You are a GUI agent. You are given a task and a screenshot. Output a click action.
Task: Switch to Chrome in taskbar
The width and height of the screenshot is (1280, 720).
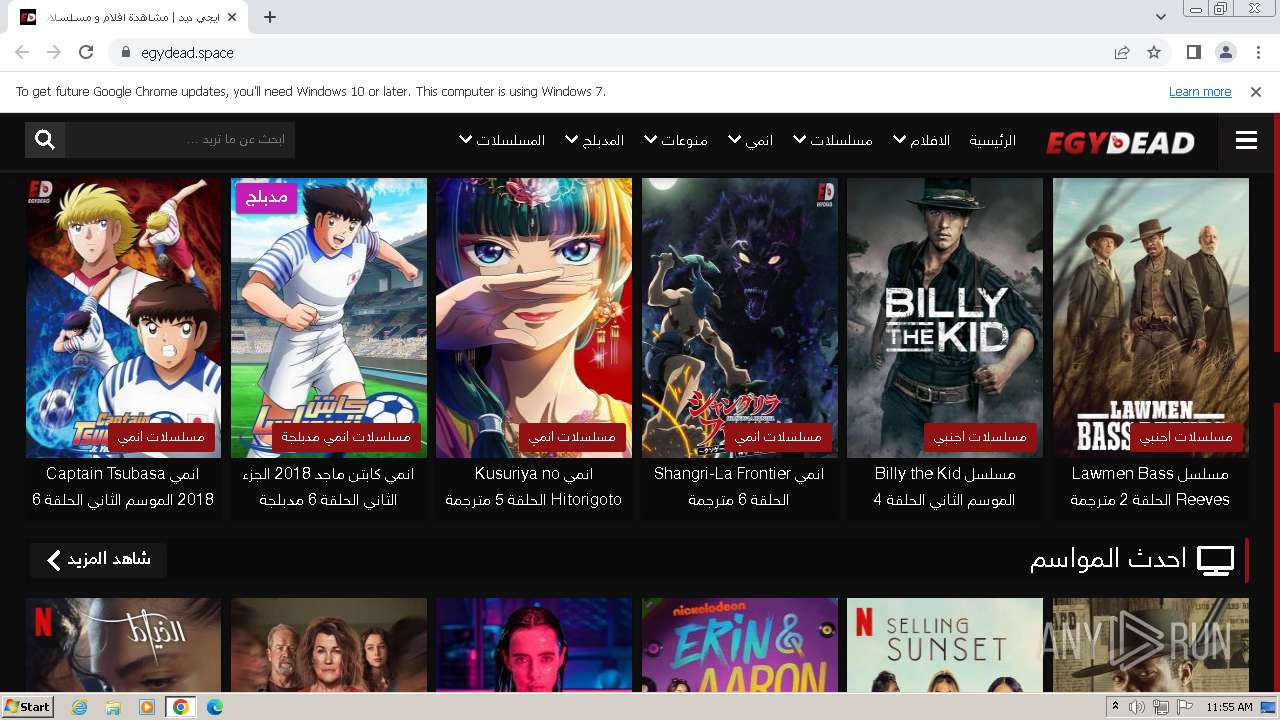coord(180,706)
